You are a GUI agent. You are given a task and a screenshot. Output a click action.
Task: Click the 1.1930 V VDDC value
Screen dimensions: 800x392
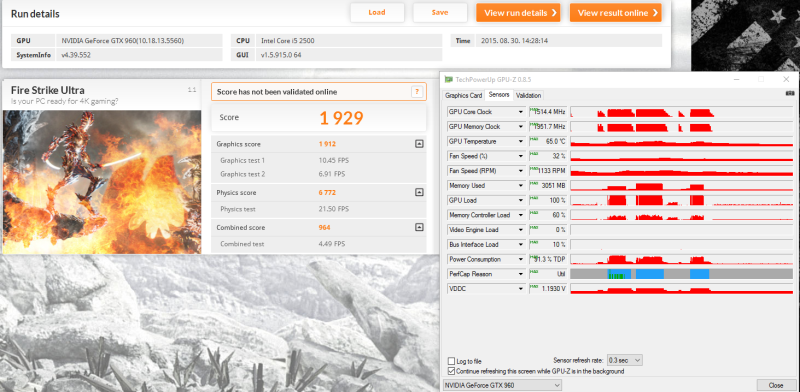point(547,289)
